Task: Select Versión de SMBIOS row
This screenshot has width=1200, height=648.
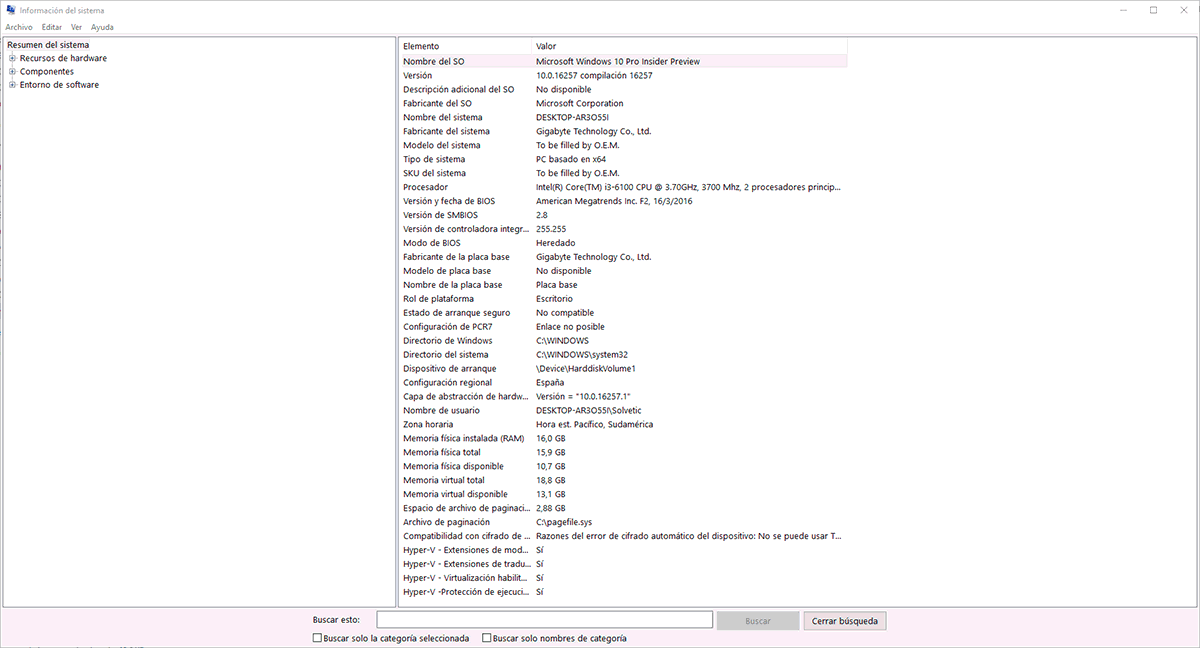Action: coord(623,215)
